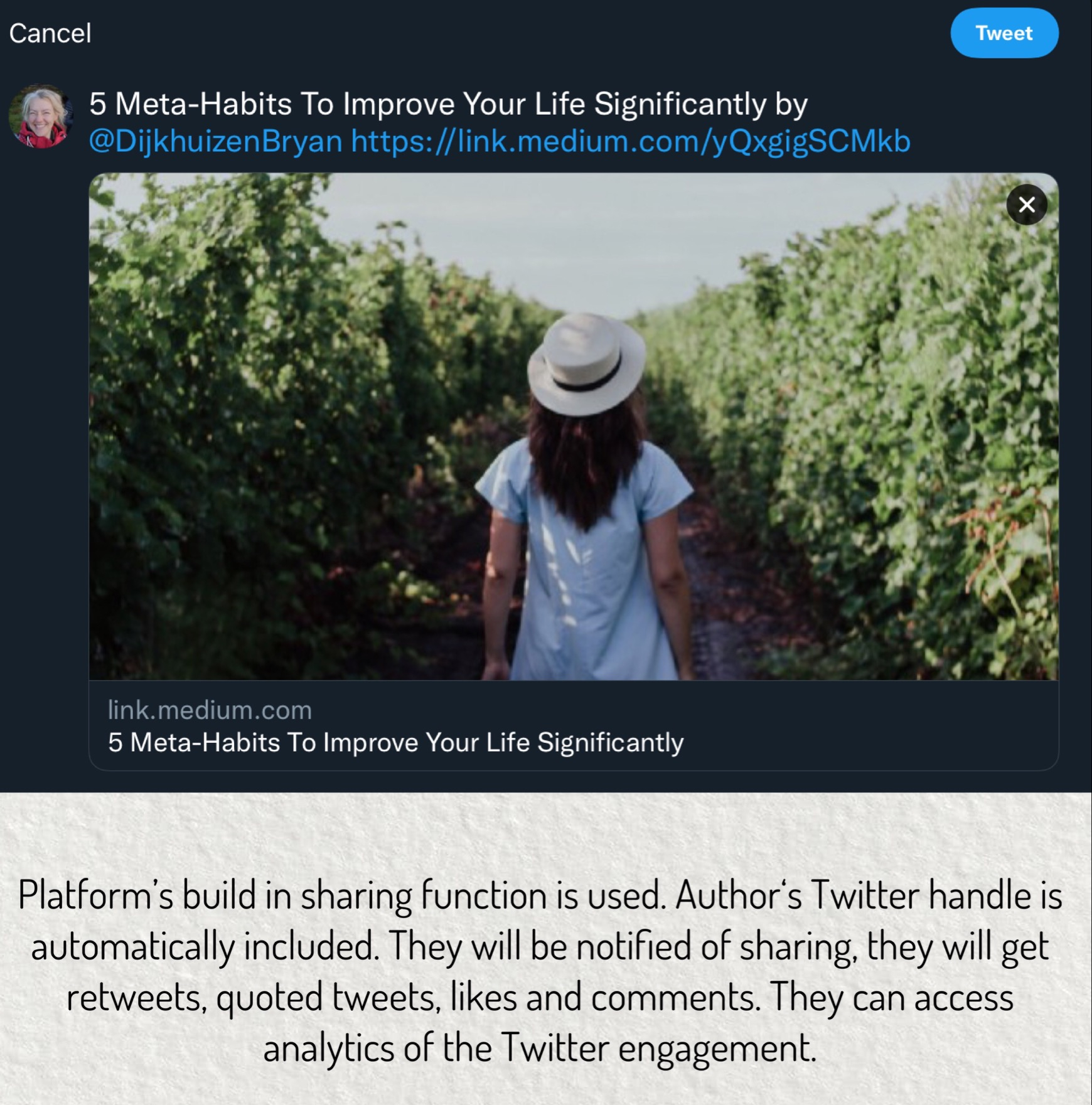Tap the profile avatar photo
Screen dimensions: 1092x1105
point(41,117)
